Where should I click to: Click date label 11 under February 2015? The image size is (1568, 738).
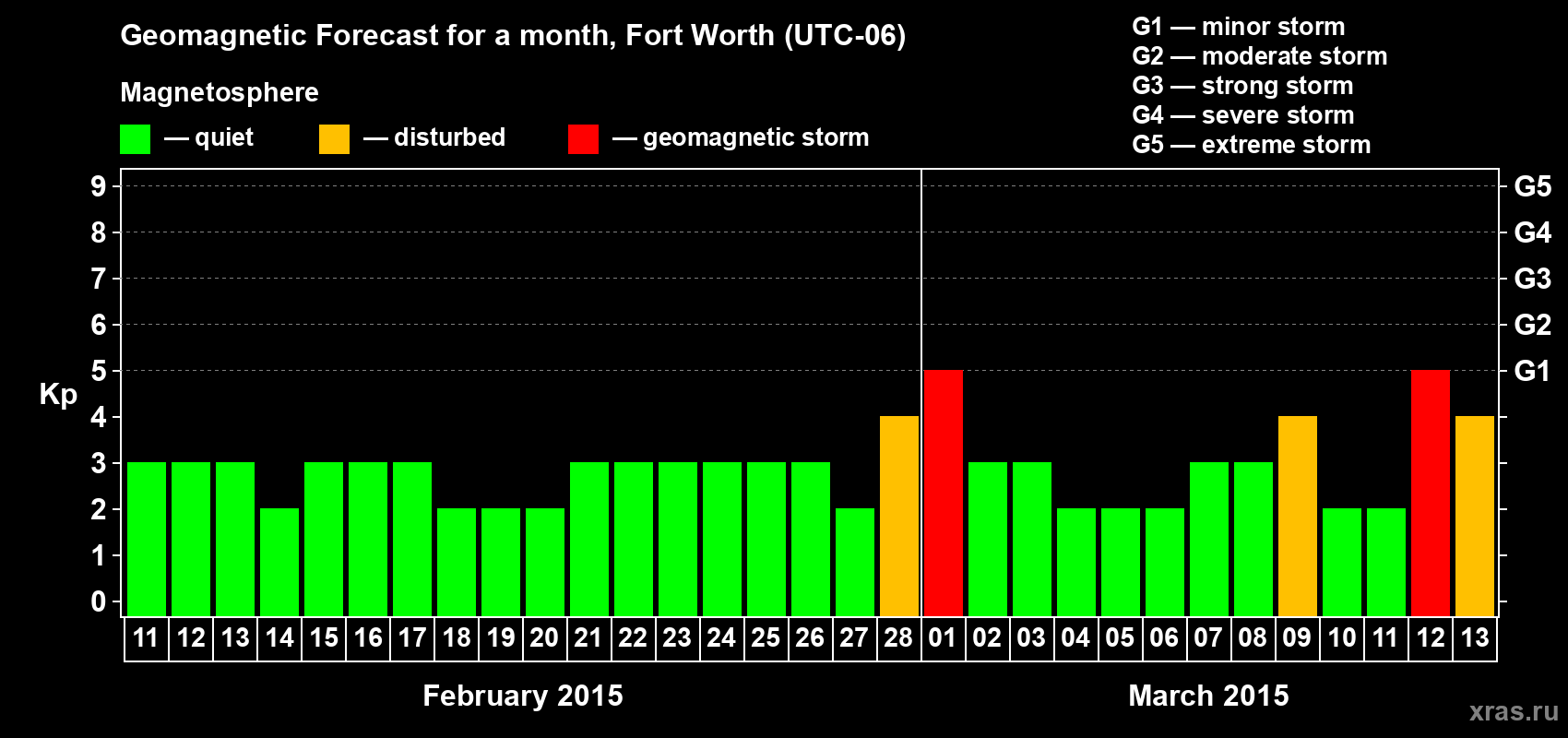point(147,637)
